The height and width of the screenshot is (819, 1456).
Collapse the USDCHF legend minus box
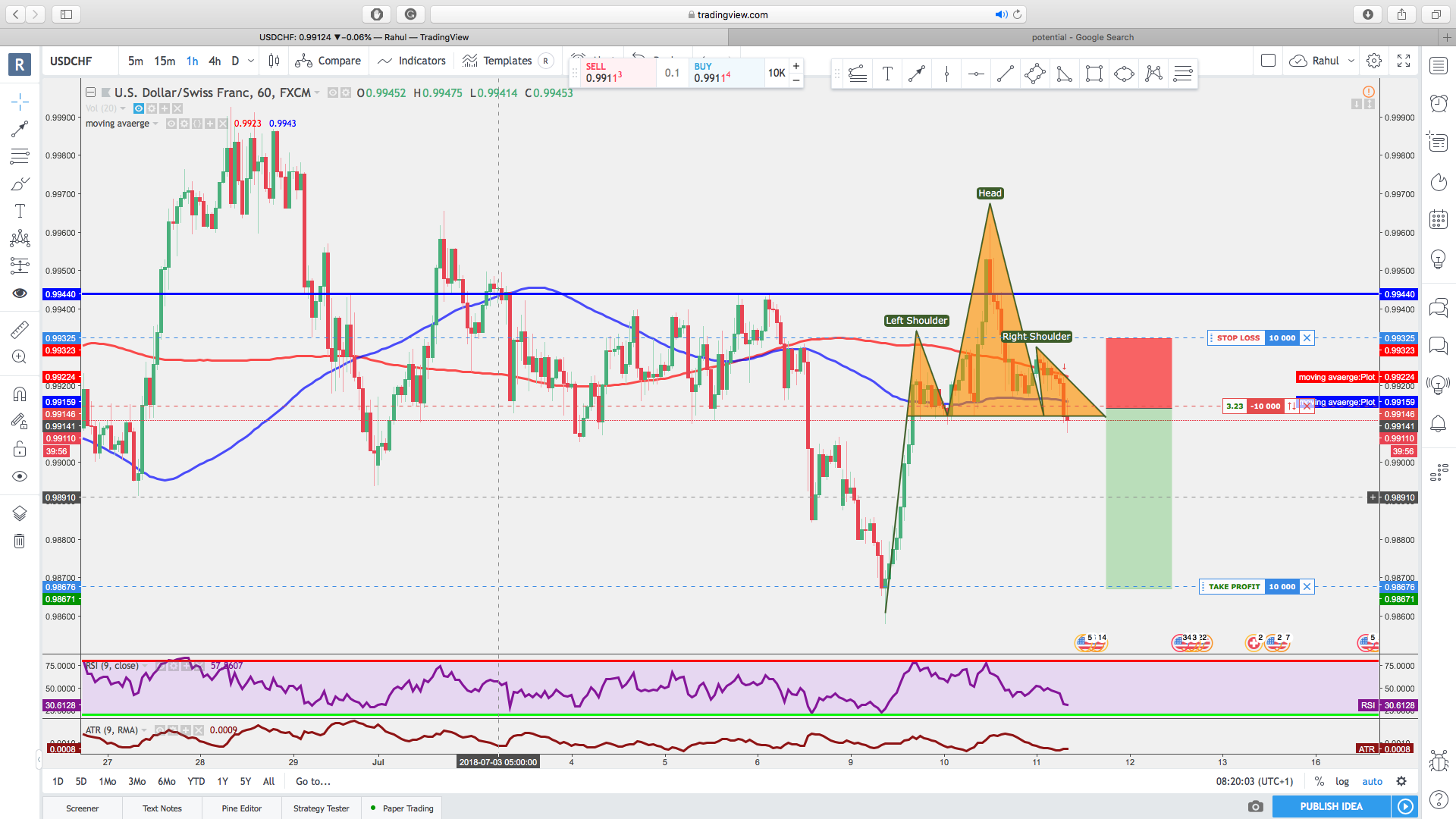[90, 93]
